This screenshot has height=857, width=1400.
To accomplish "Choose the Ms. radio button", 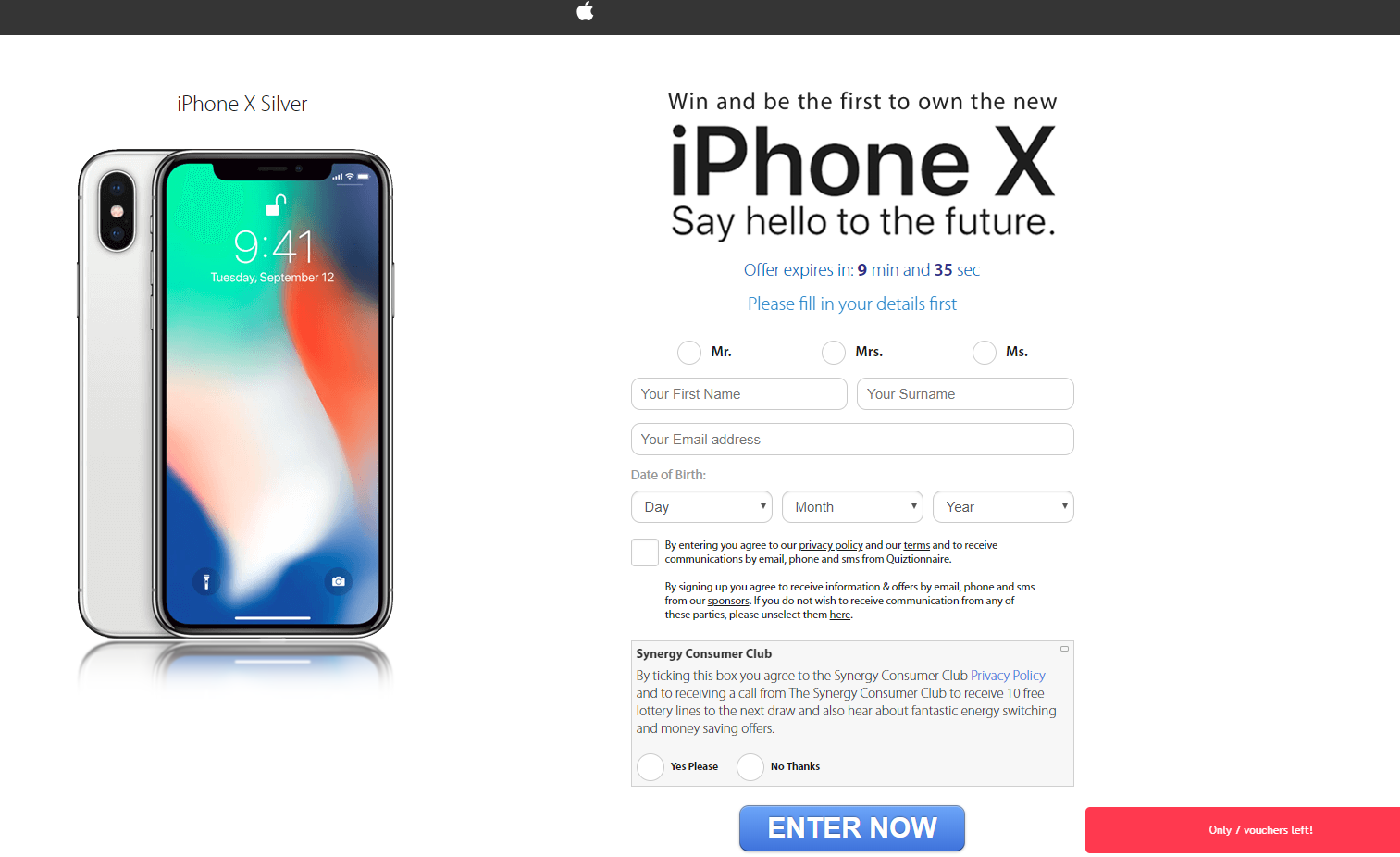I will coord(985,353).
